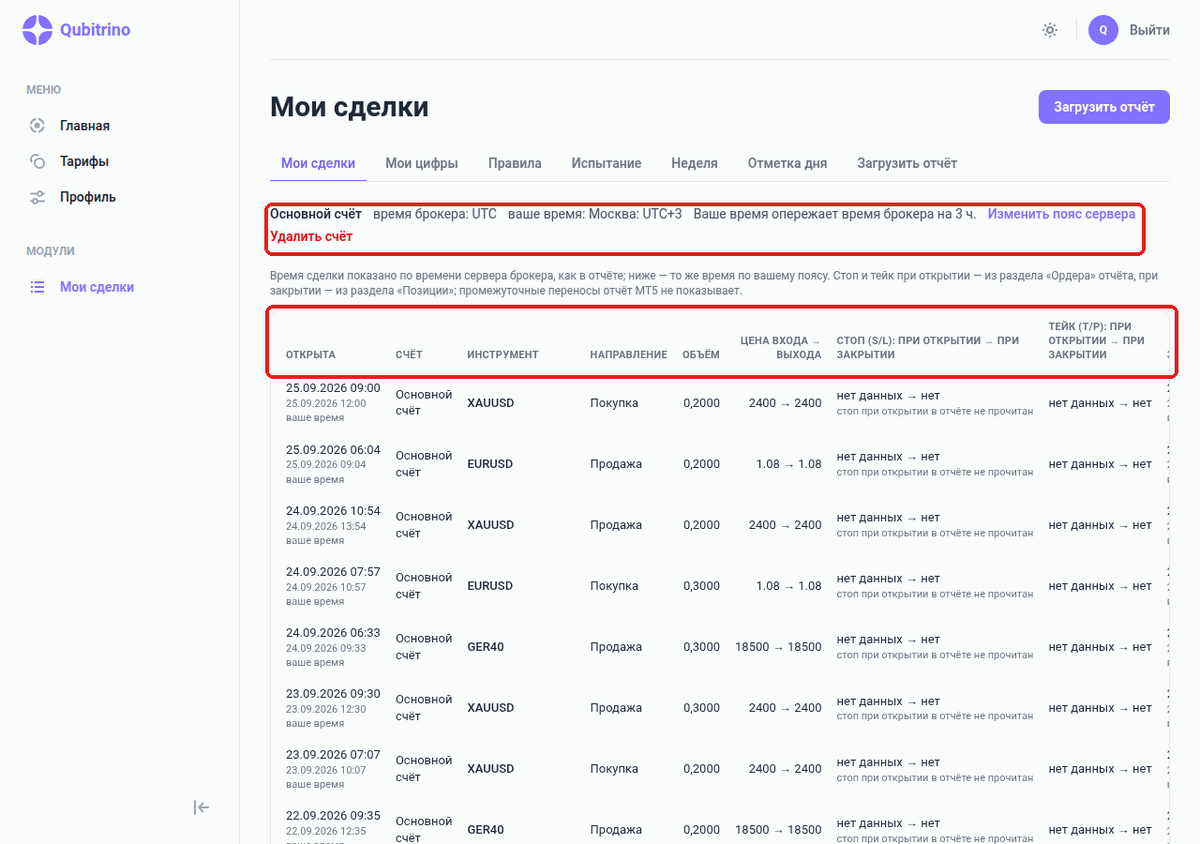
Task: Click 1.08 → 1.08 price in 25.09 06:04 row
Action: (789, 464)
